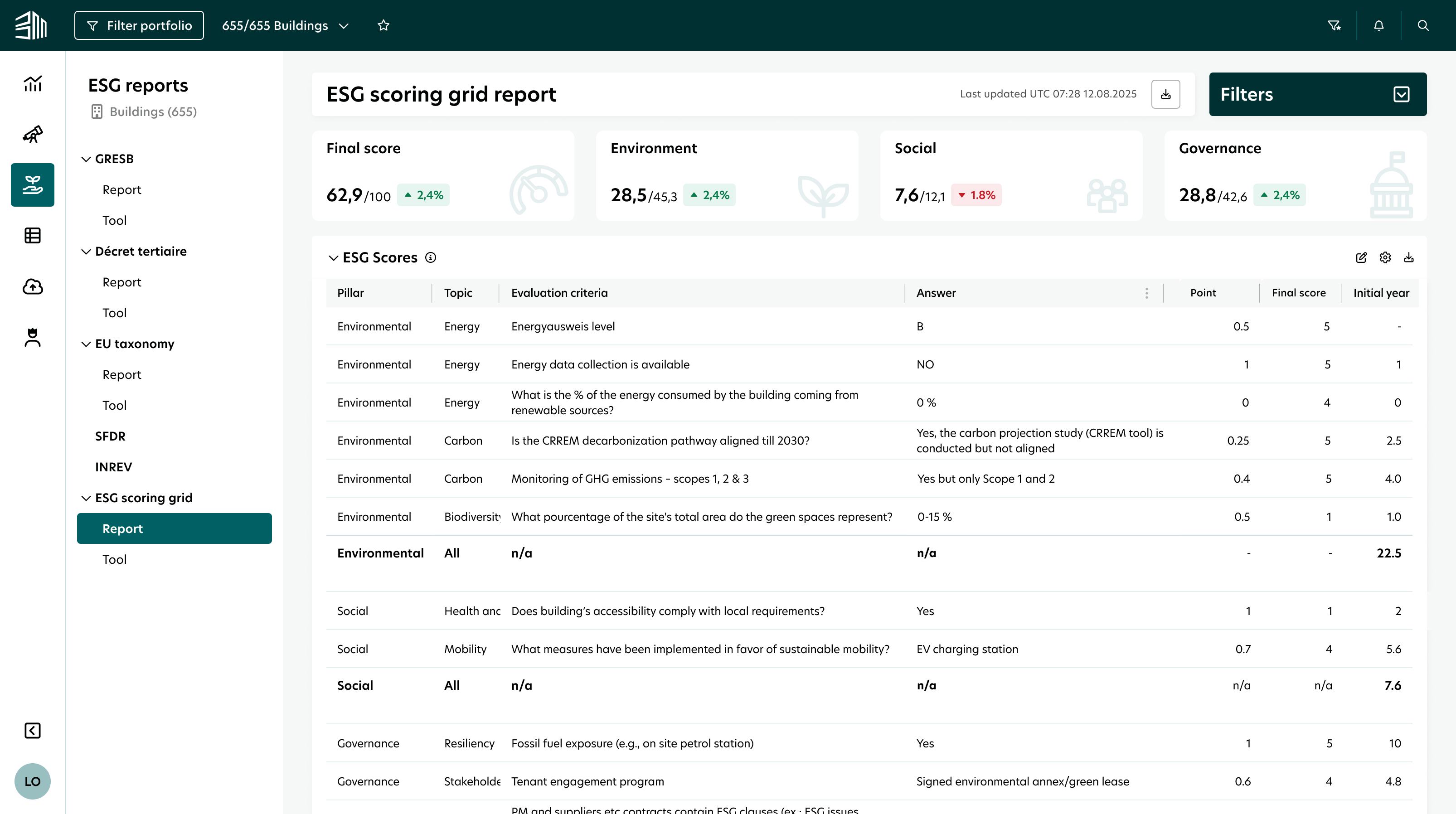Click 'EV charging station' answer cell

[x=967, y=649]
